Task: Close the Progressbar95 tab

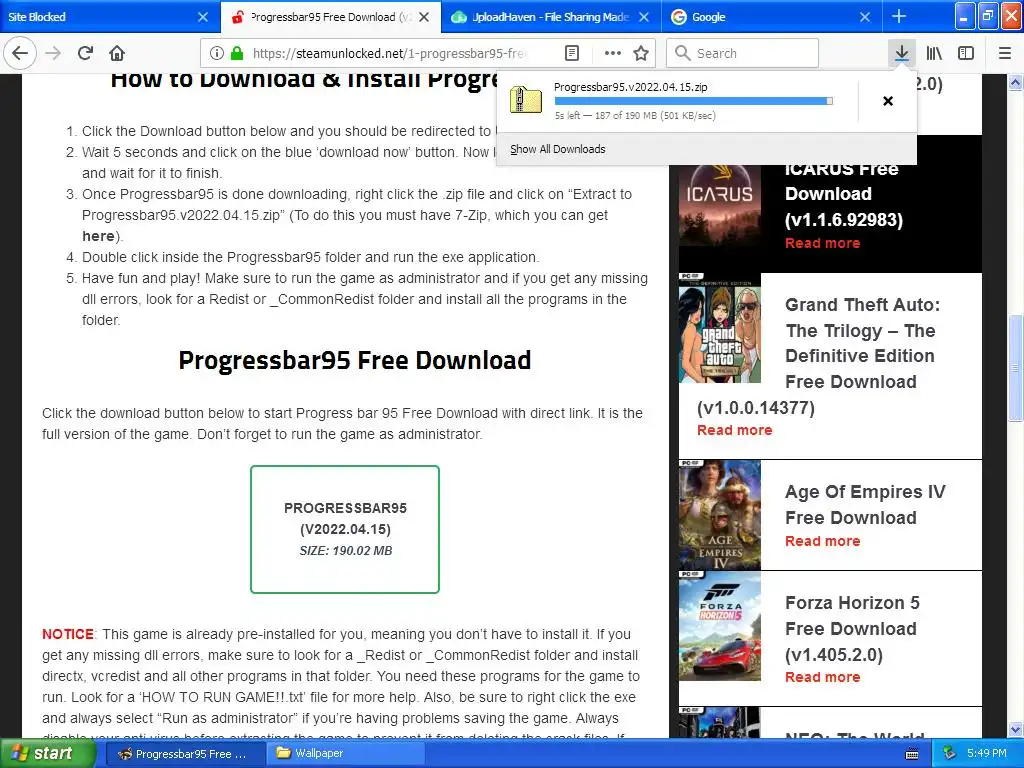Action: click(424, 17)
